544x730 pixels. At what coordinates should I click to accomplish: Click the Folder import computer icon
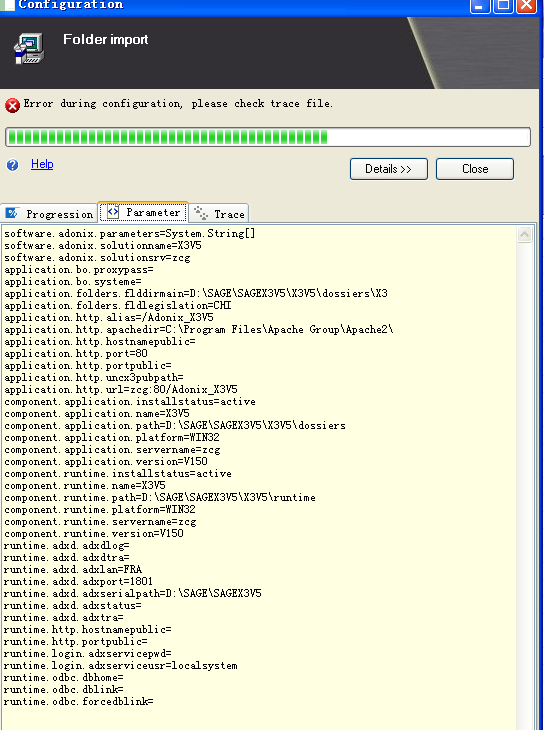tap(29, 48)
